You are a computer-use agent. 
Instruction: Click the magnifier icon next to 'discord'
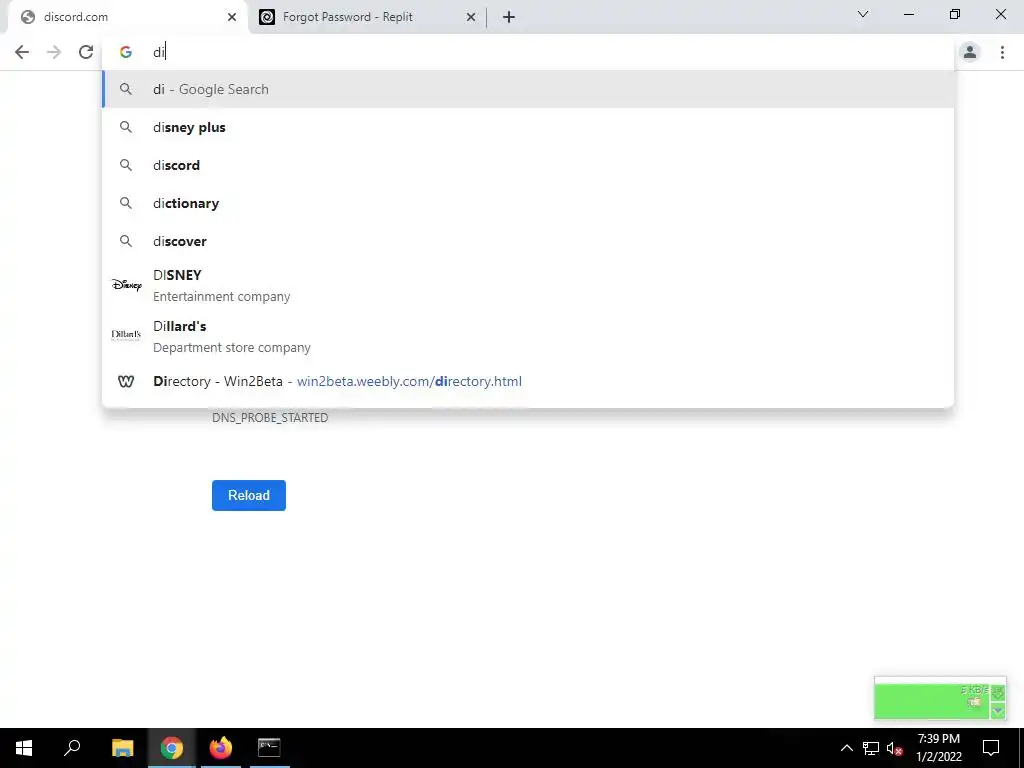pos(126,165)
